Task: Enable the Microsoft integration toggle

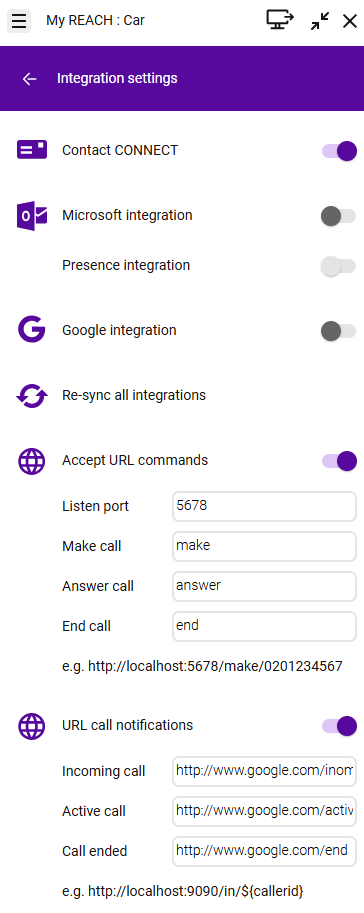Action: pyautogui.click(x=338, y=216)
